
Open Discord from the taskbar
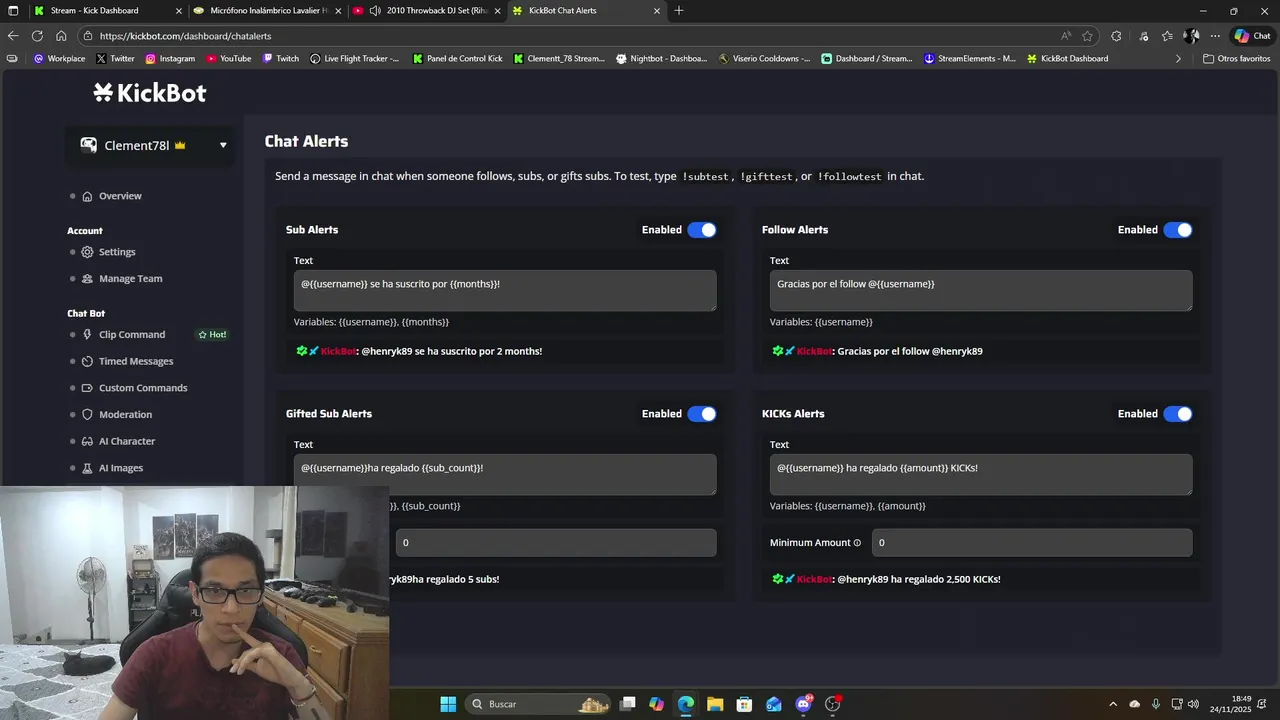(803, 704)
